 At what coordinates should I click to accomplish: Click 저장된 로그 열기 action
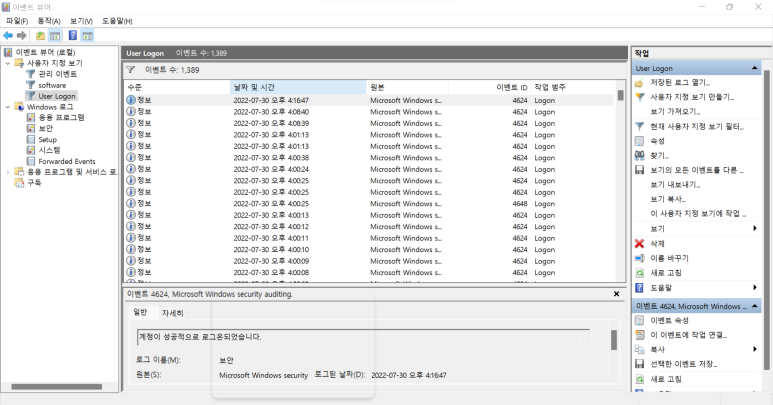680,82
